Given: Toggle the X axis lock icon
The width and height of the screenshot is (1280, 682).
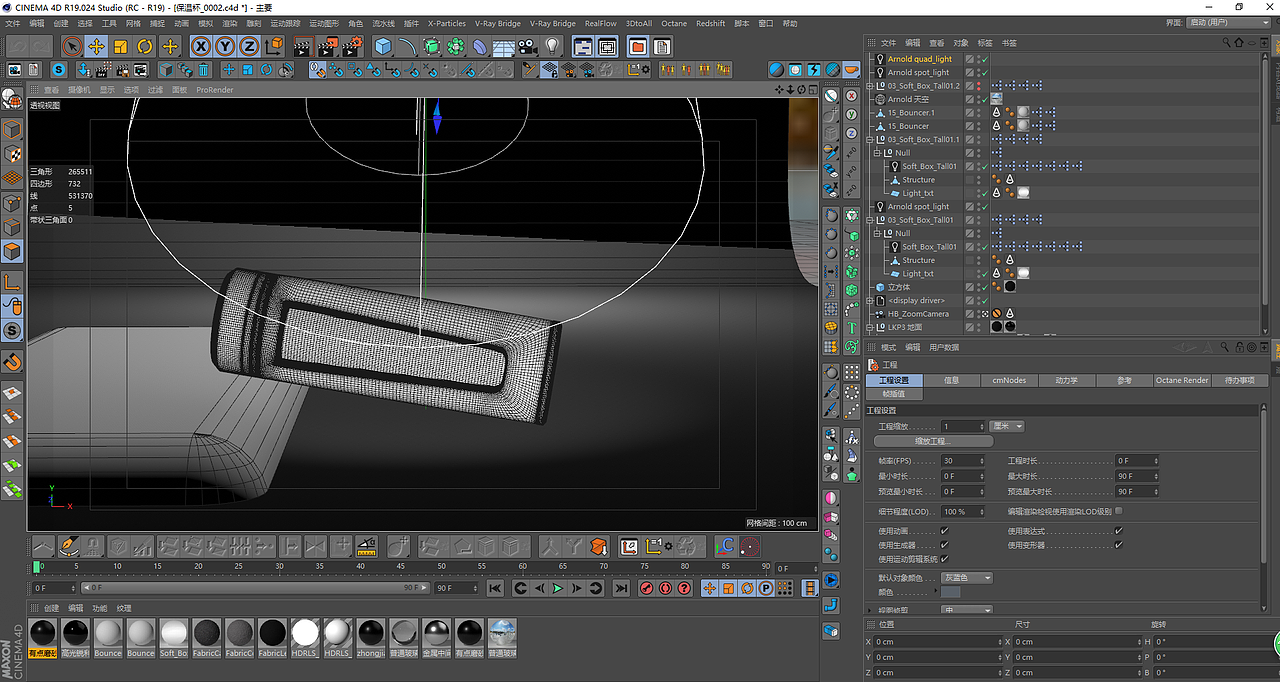Looking at the screenshot, I should (201, 46).
